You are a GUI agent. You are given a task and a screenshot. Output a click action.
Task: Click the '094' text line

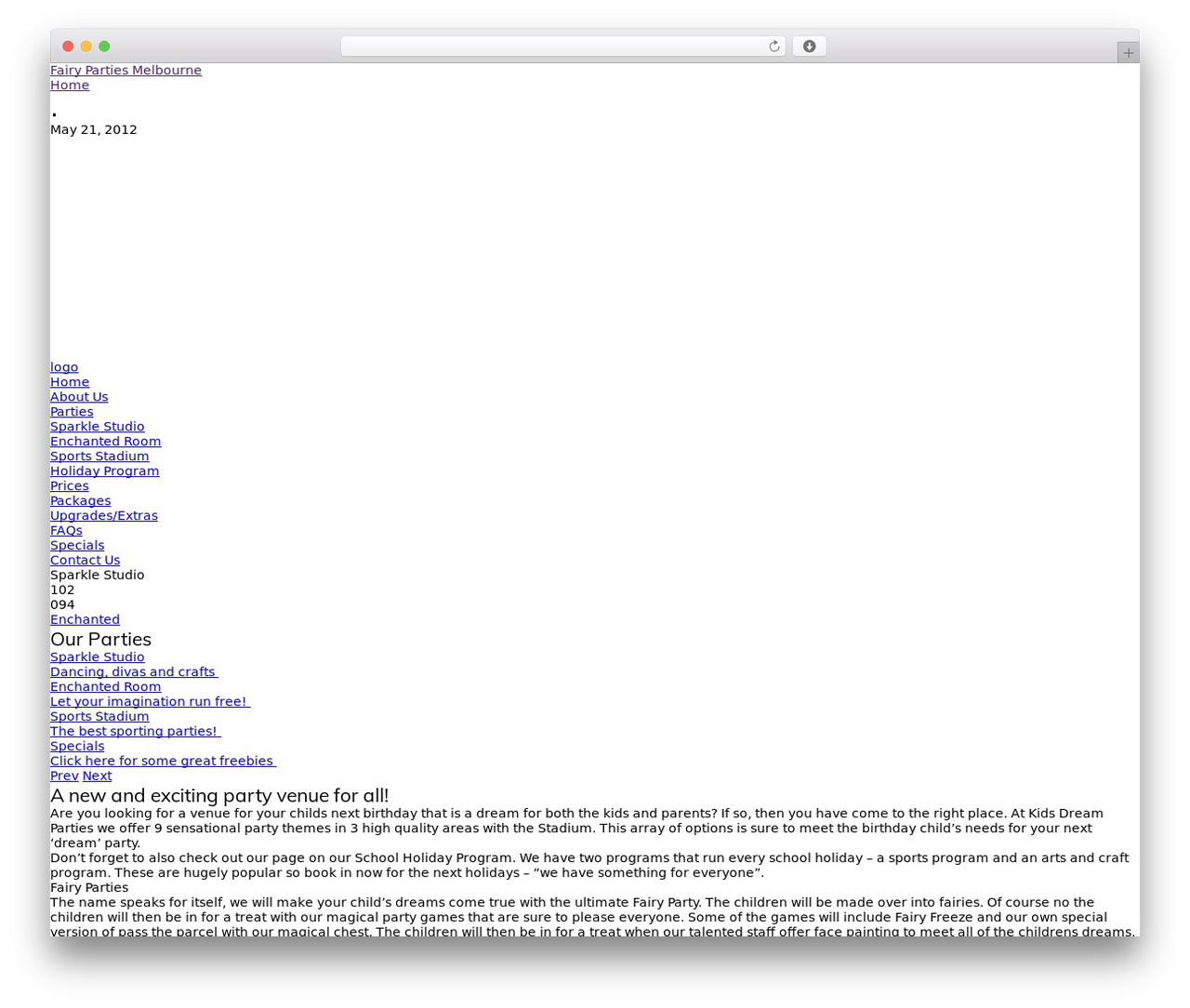pyautogui.click(x=62, y=605)
